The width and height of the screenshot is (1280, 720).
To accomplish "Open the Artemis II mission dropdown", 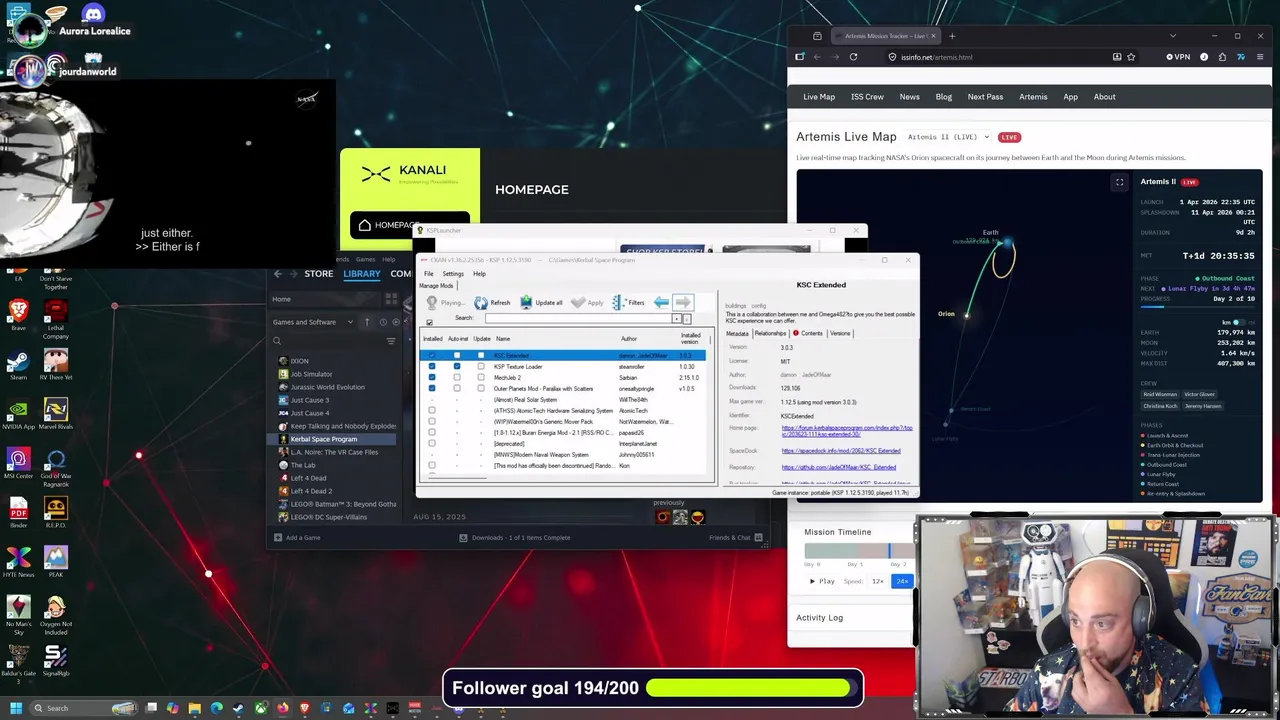I will (948, 137).
